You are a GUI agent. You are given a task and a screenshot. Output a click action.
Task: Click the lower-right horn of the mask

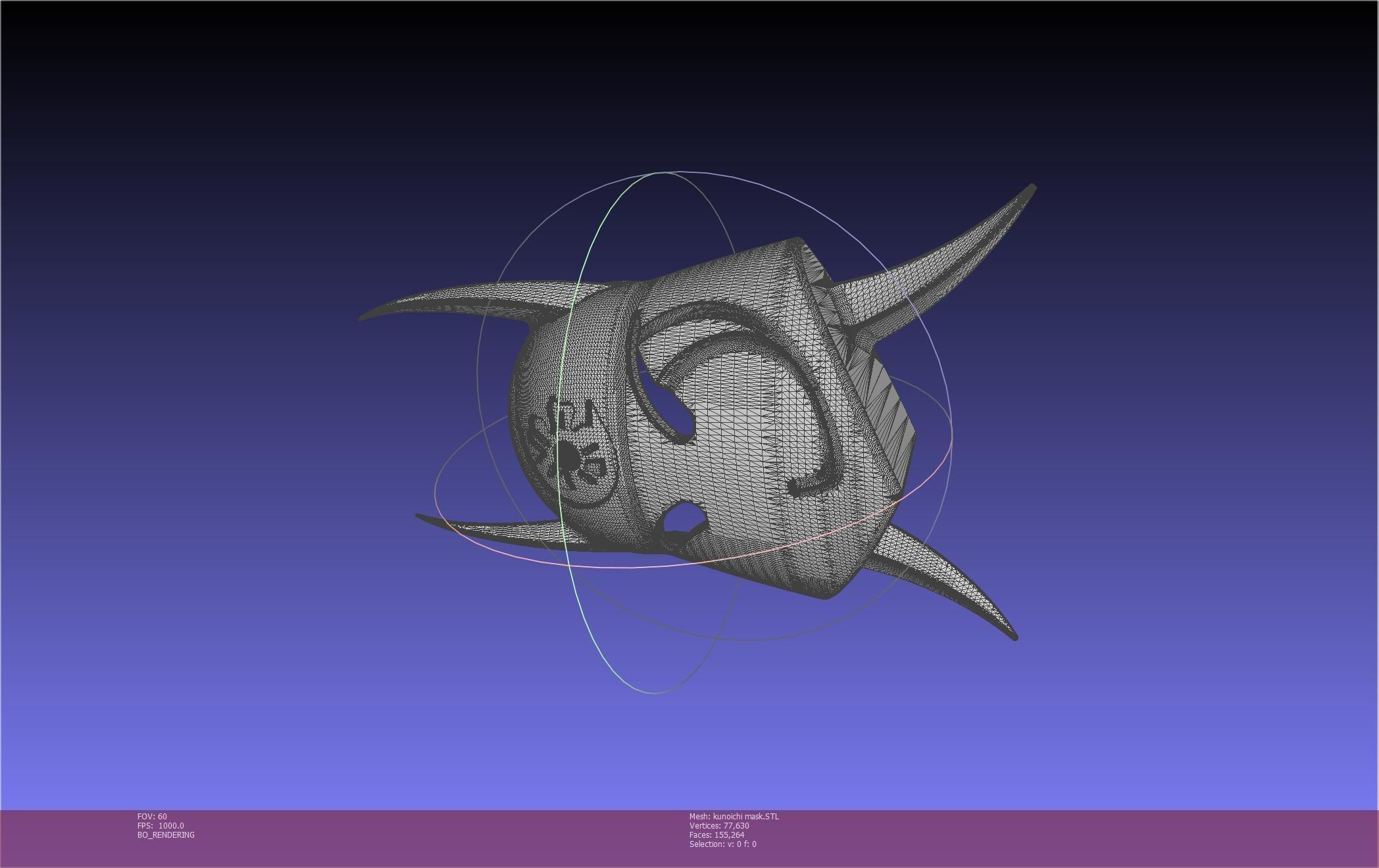click(954, 582)
